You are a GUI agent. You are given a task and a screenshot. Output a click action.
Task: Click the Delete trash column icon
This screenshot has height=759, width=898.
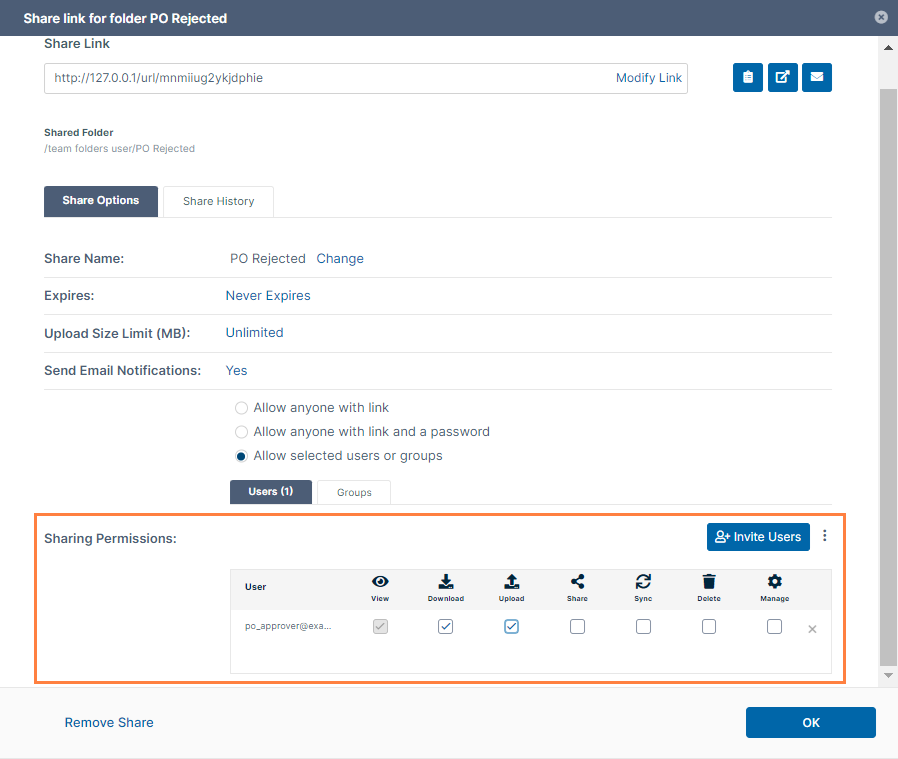click(709, 581)
